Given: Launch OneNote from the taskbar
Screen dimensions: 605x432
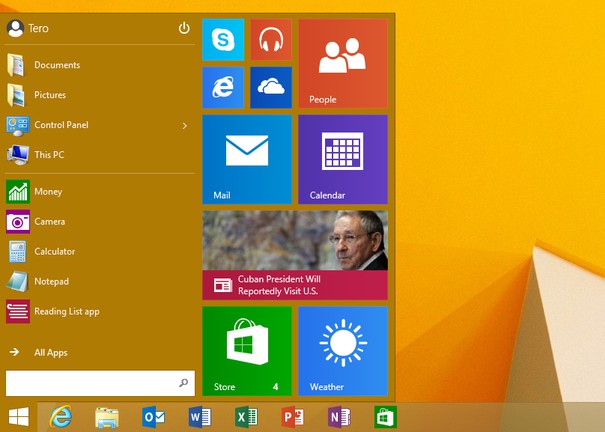Looking at the screenshot, I should (339, 417).
